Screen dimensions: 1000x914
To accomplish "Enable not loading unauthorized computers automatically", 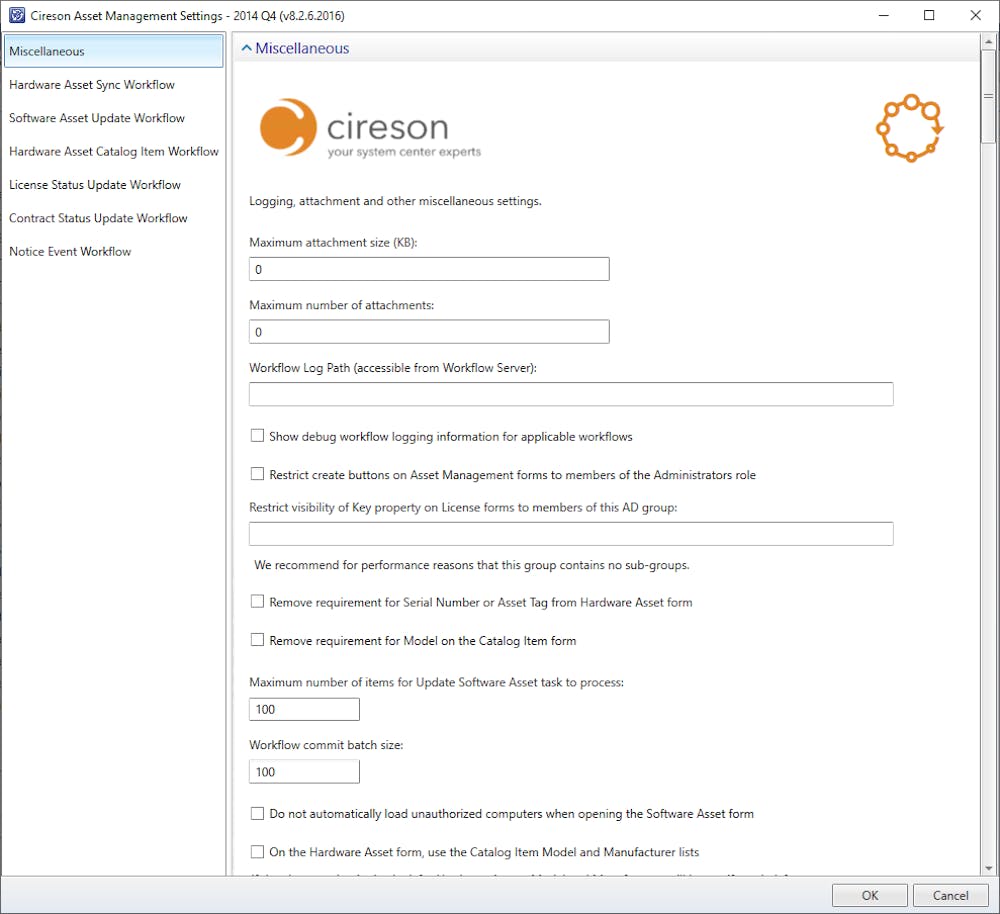I will 257,813.
